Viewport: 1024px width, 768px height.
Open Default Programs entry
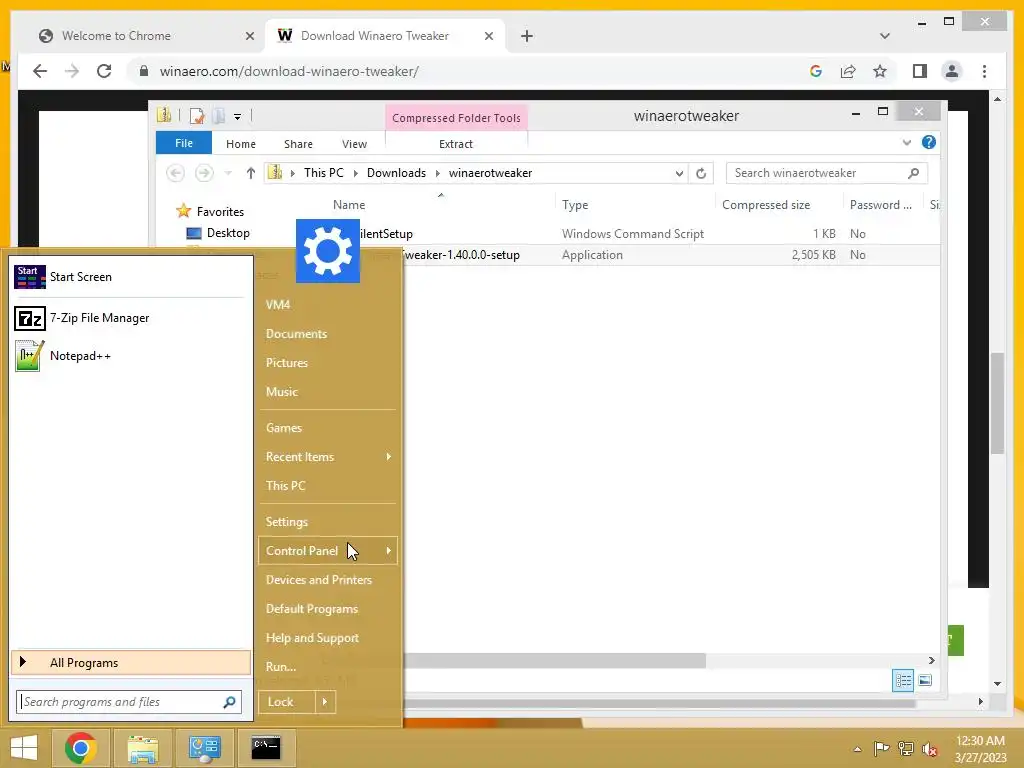[312, 609]
